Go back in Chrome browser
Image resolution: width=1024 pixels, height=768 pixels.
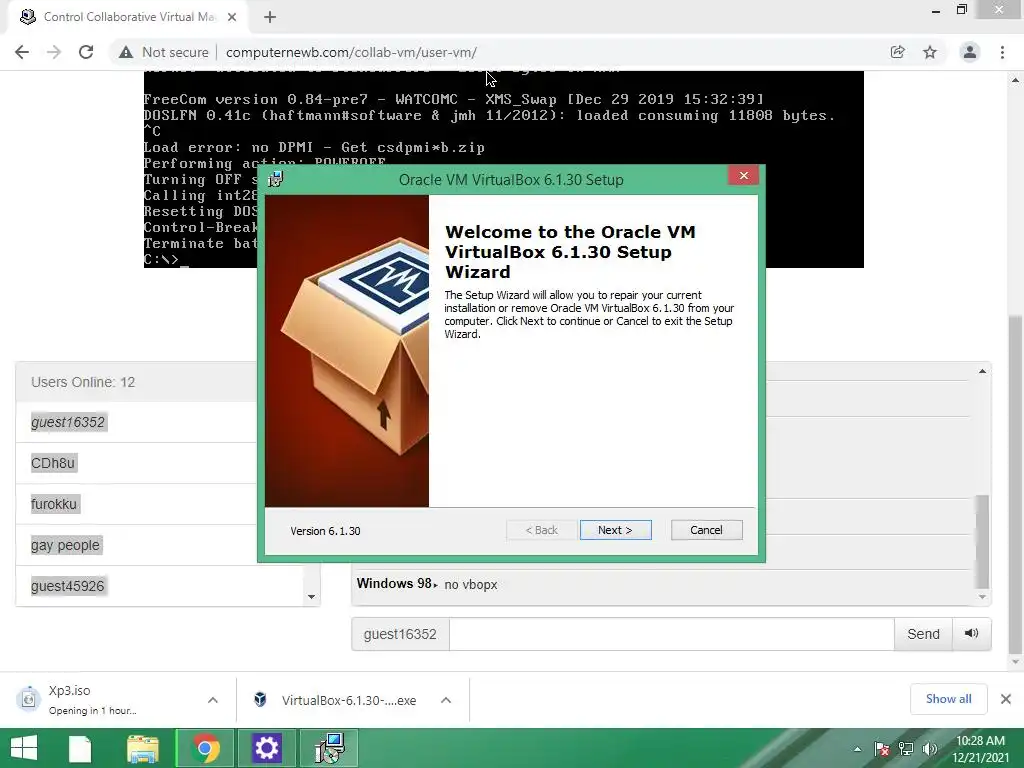[22, 52]
